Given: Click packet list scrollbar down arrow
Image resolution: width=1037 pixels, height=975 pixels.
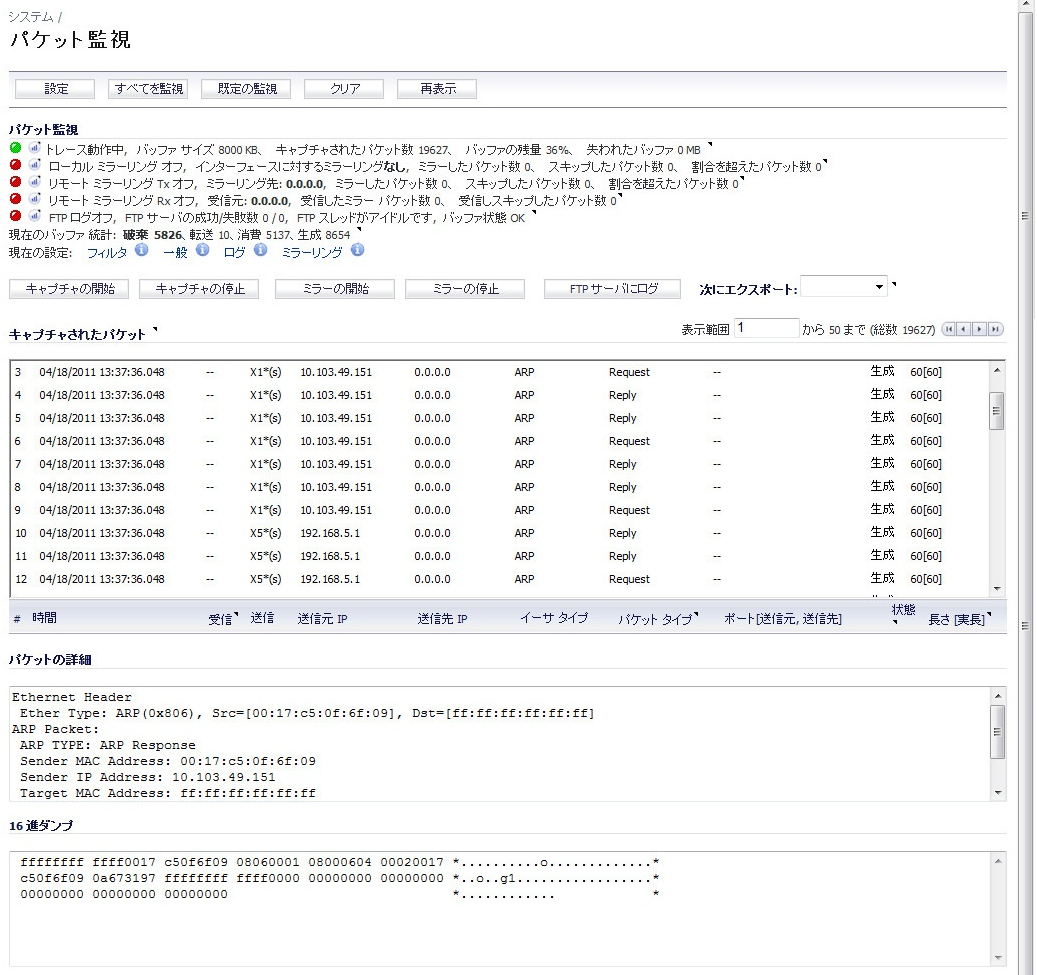Looking at the screenshot, I should pos(997,589).
